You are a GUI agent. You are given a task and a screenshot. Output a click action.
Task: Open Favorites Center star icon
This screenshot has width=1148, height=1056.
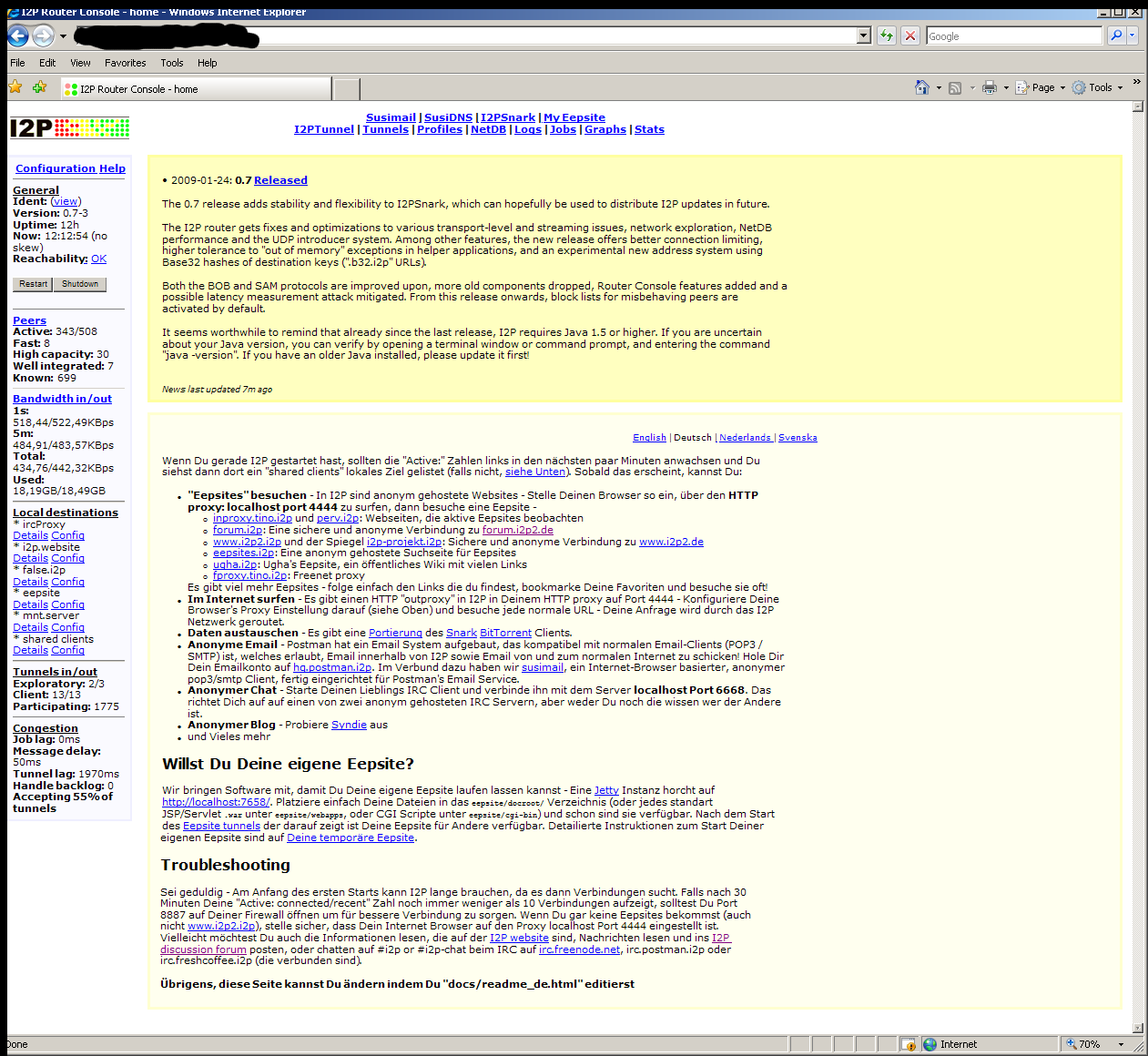tap(15, 87)
